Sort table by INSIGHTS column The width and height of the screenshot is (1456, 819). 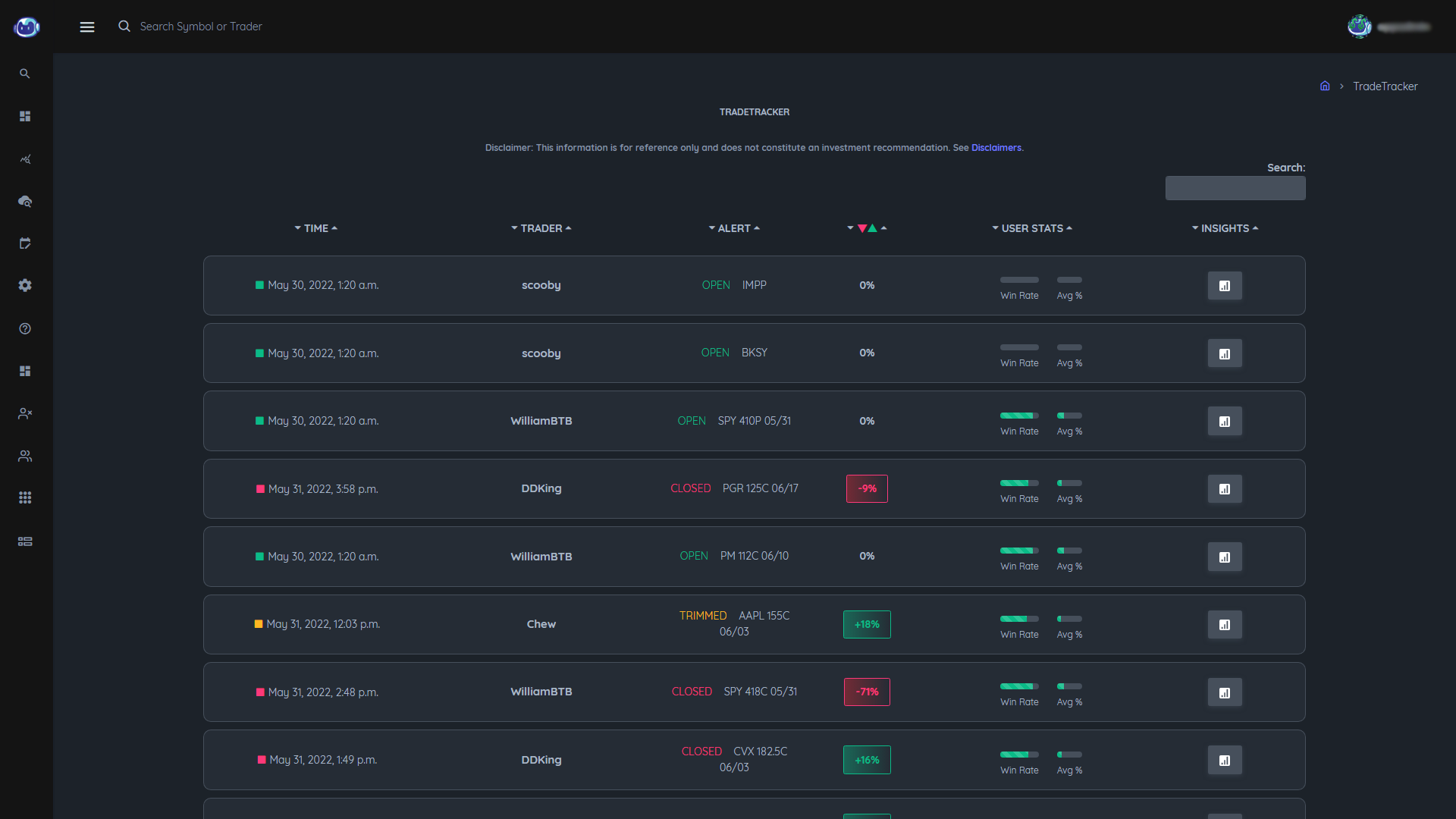click(x=1225, y=228)
